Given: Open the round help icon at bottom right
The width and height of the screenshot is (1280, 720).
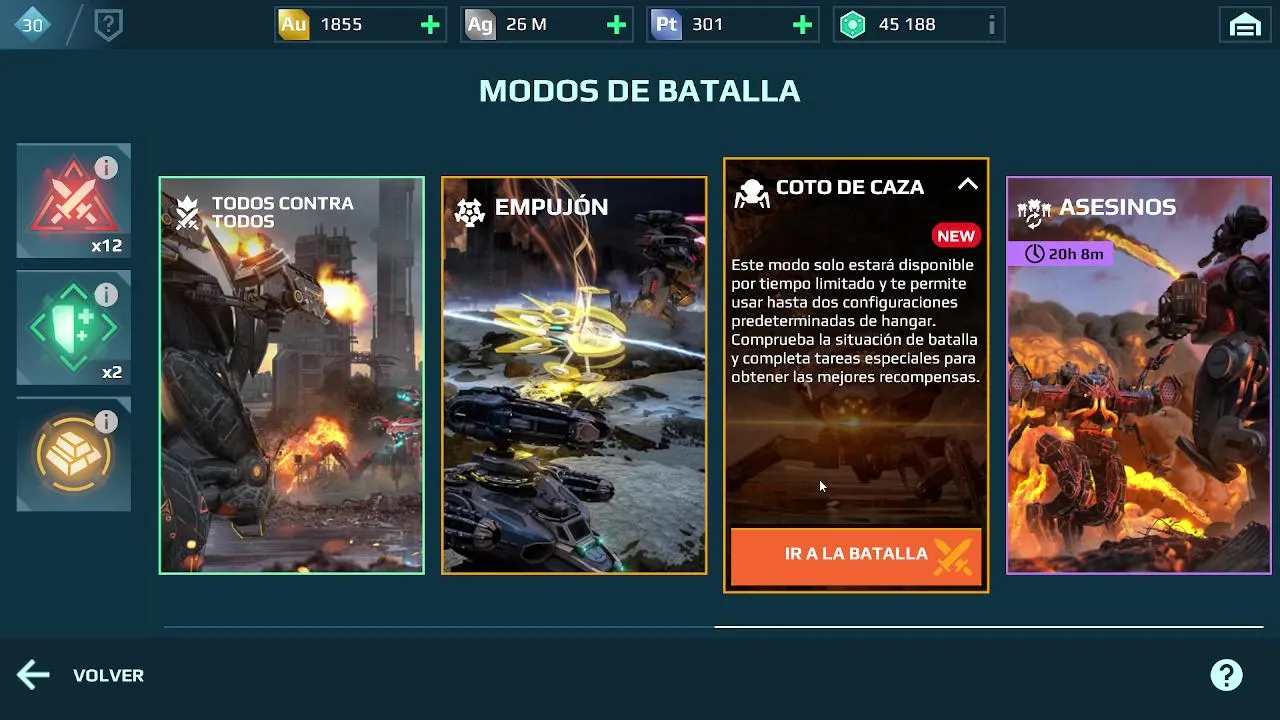Looking at the screenshot, I should click(x=1226, y=675).
